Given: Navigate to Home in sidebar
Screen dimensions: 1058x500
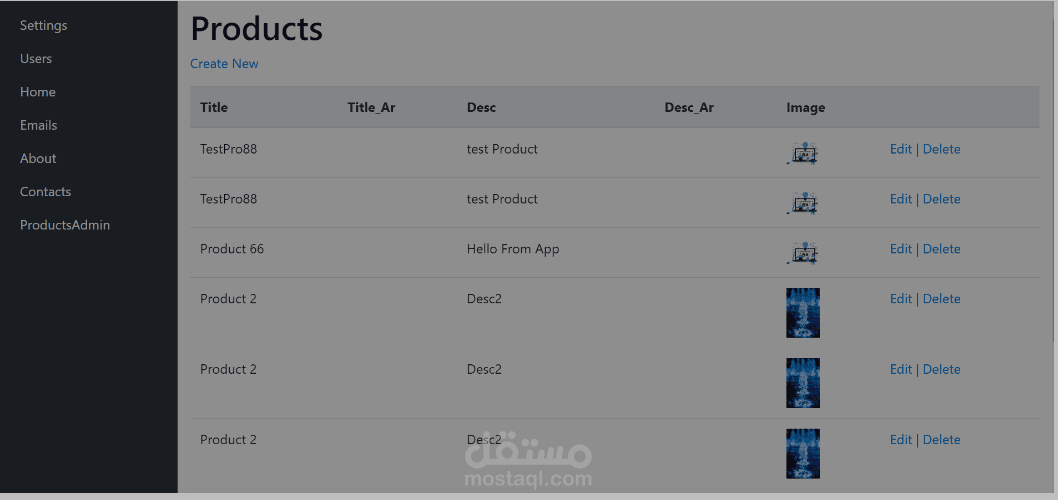Looking at the screenshot, I should click(x=38, y=92).
